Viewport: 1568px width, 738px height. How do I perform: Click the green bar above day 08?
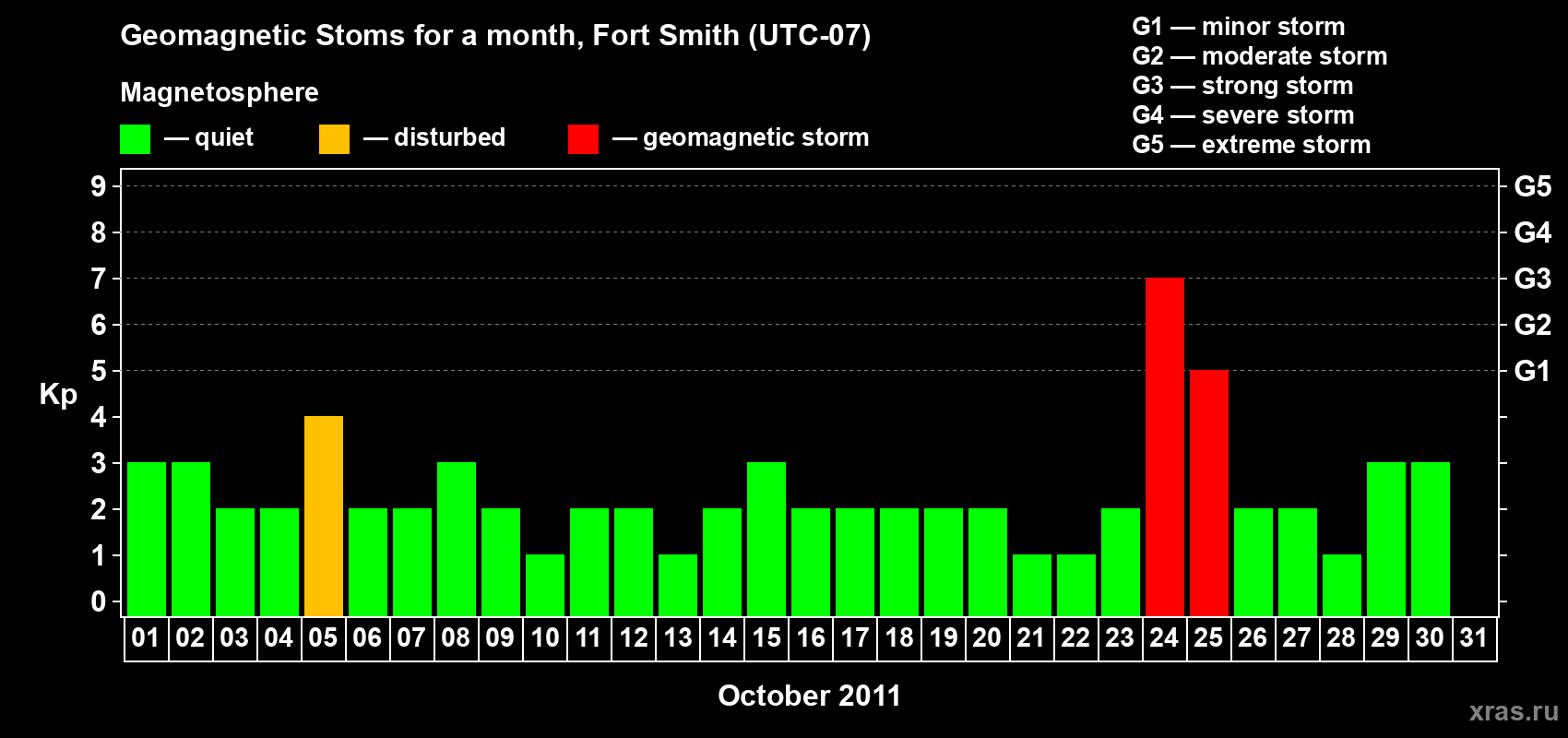coord(457,539)
